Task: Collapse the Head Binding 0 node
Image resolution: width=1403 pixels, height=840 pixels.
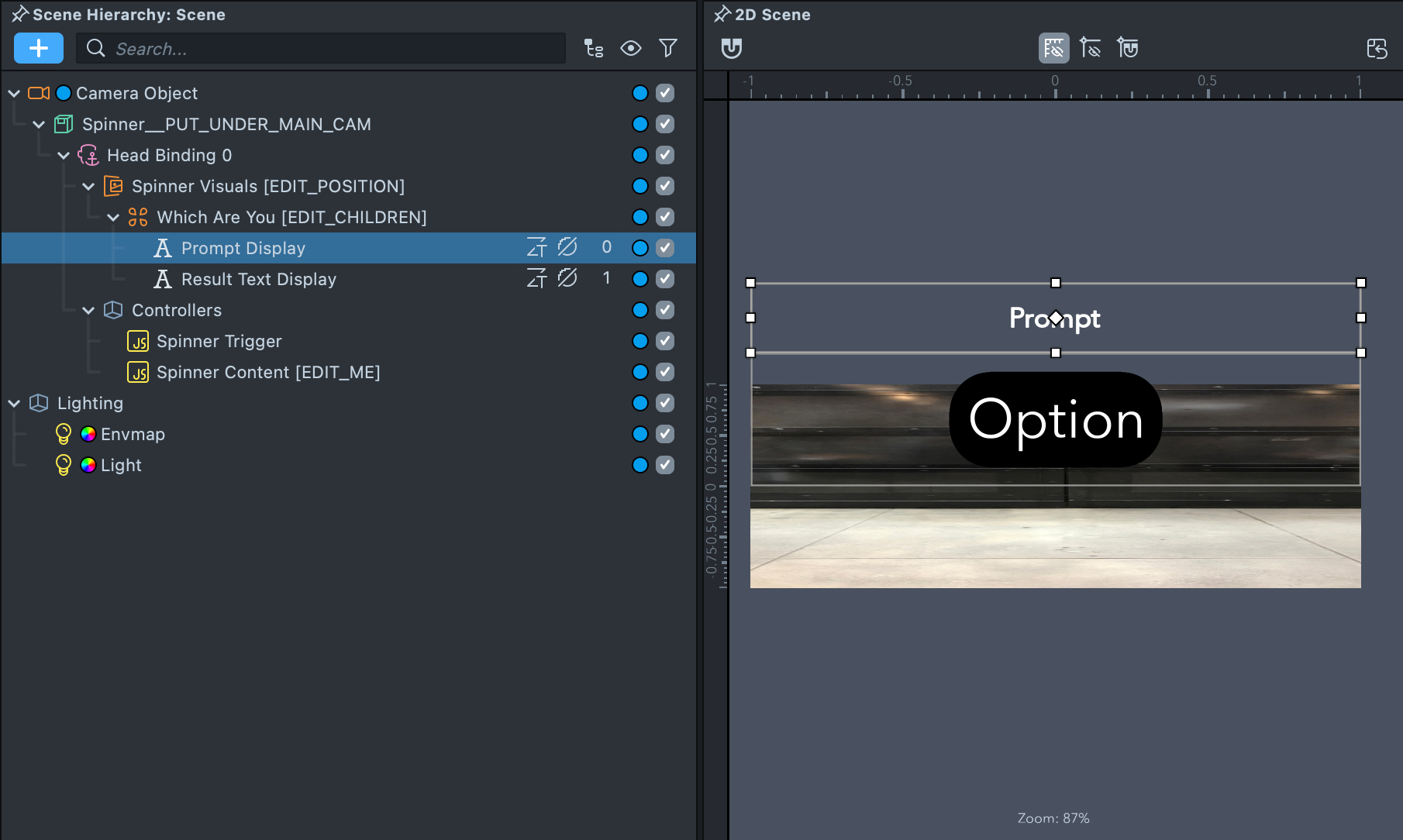Action: [64, 155]
